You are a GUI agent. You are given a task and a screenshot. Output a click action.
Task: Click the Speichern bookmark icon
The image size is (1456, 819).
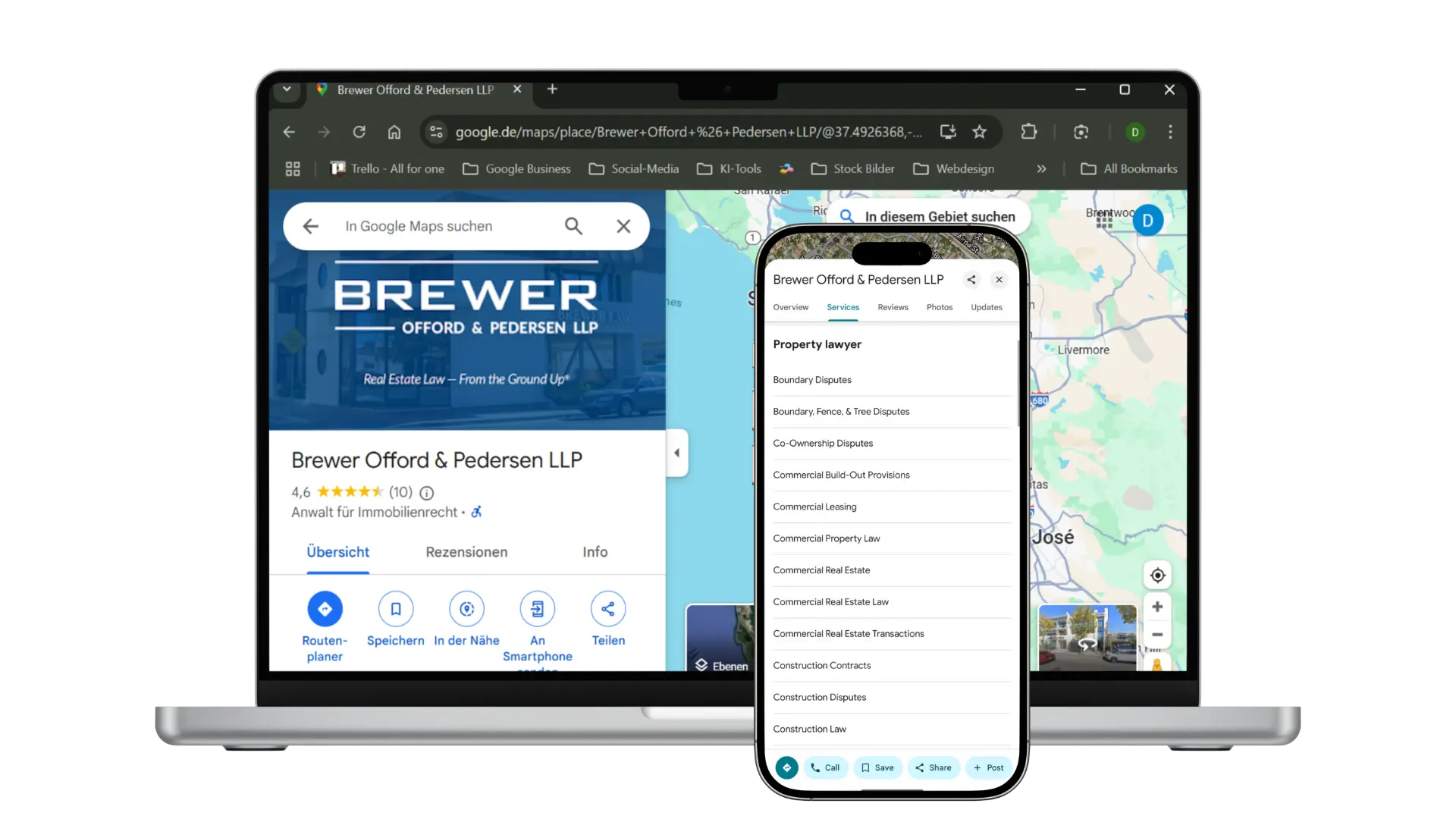[x=395, y=609]
